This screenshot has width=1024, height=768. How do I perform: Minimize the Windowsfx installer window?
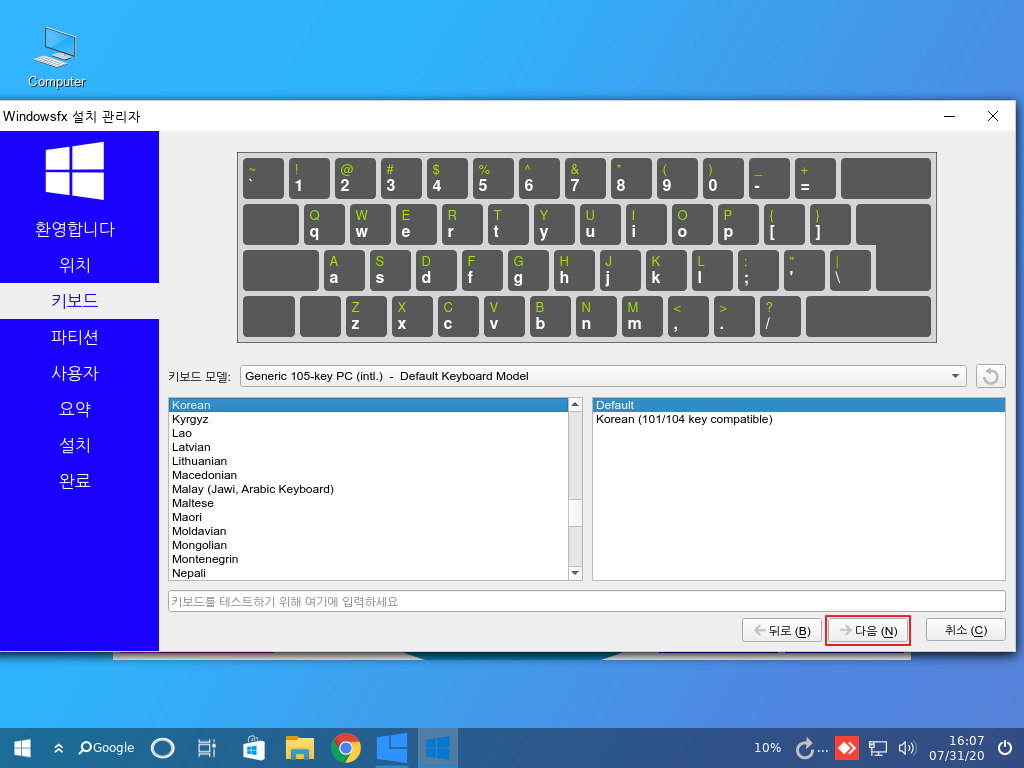[x=950, y=116]
